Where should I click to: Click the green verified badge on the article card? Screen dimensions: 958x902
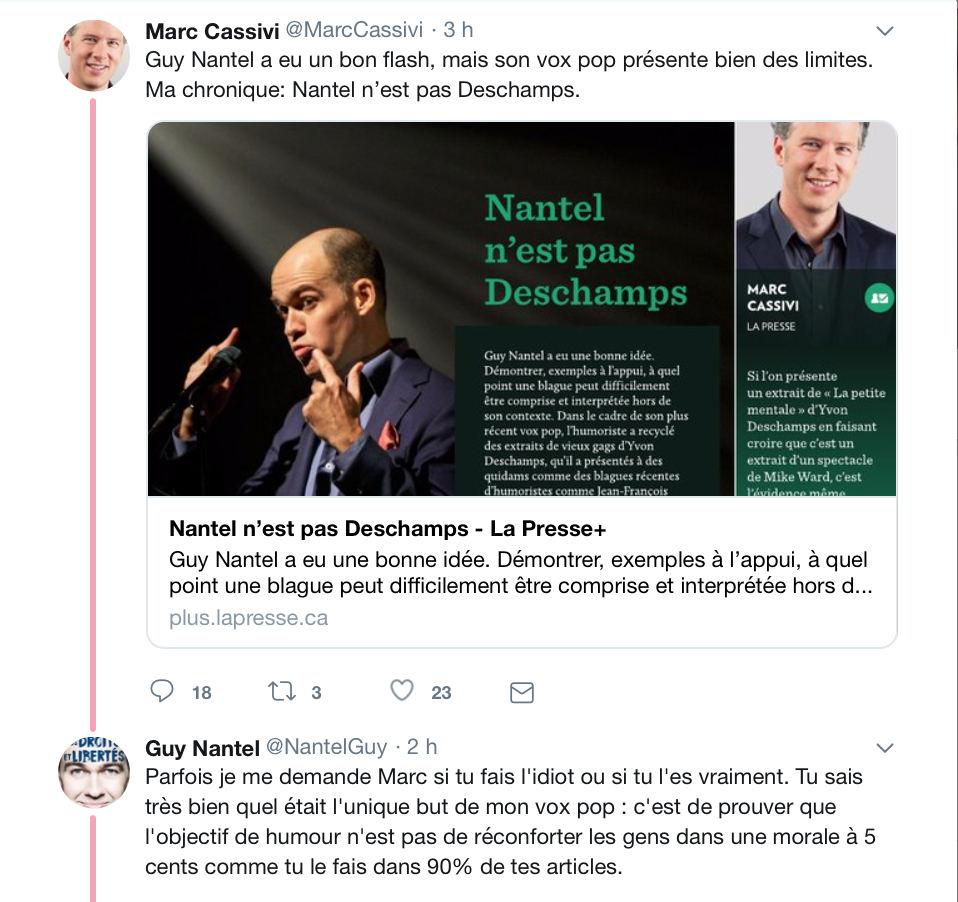(878, 298)
